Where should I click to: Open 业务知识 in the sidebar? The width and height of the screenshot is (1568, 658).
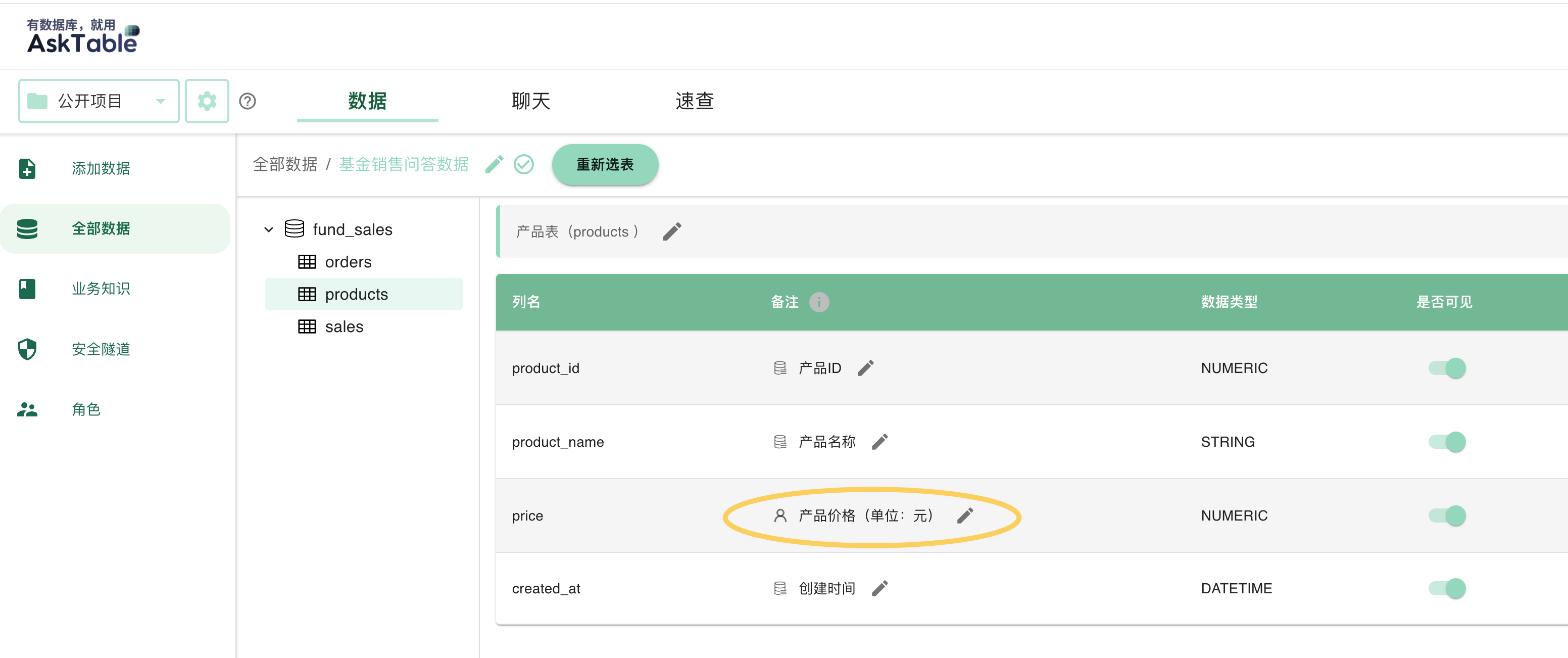[x=101, y=289]
